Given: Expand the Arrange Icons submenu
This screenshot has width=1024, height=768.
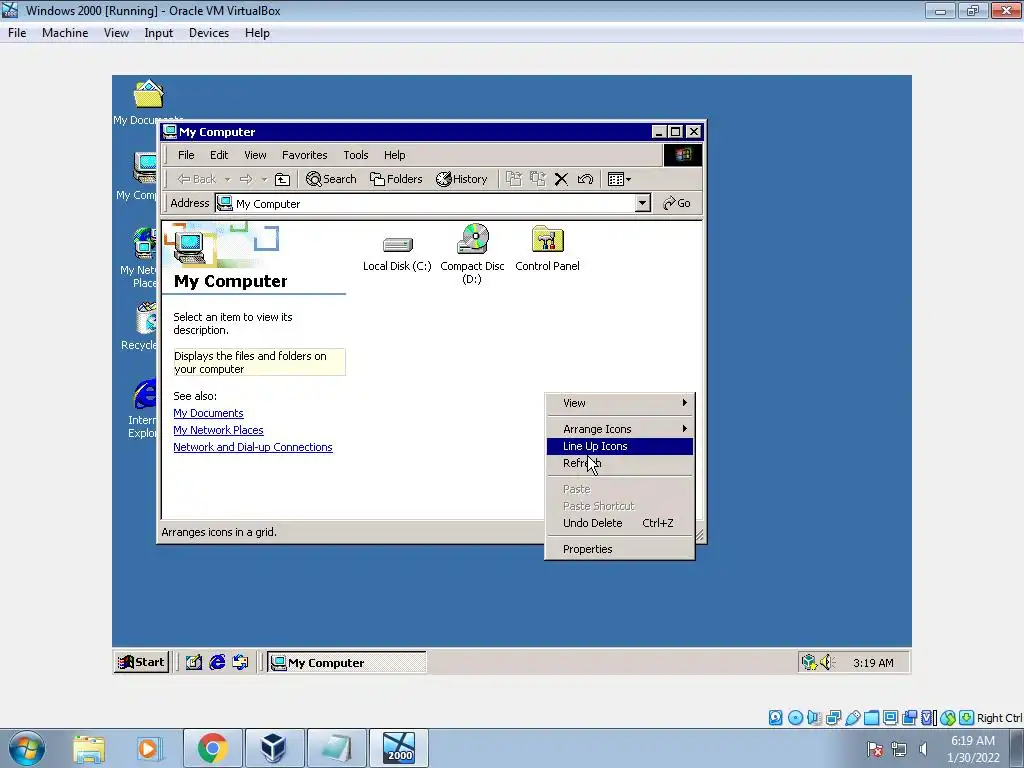Looking at the screenshot, I should point(620,429).
